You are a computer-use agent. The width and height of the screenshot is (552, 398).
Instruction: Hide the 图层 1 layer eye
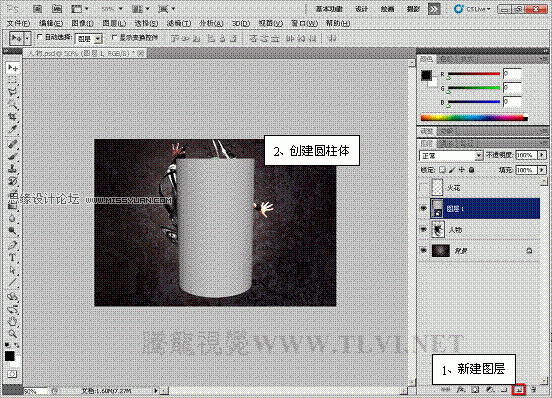[424, 209]
